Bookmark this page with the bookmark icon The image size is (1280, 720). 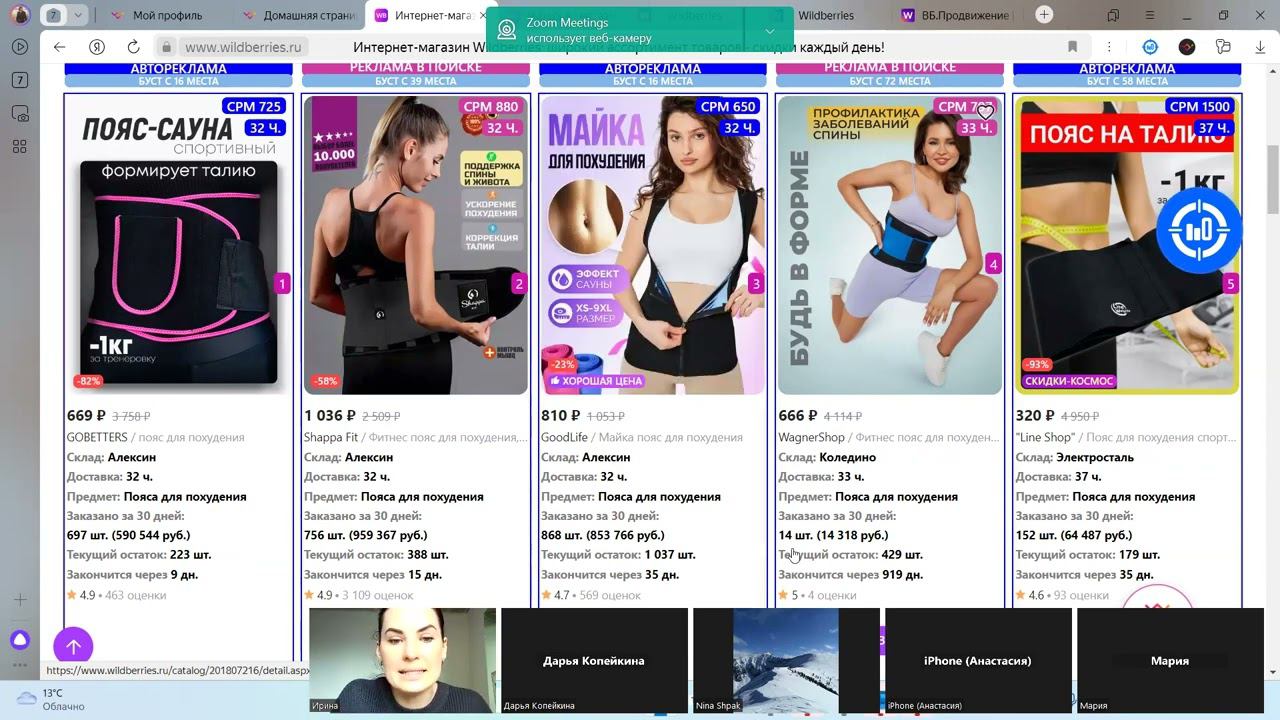pos(1072,47)
